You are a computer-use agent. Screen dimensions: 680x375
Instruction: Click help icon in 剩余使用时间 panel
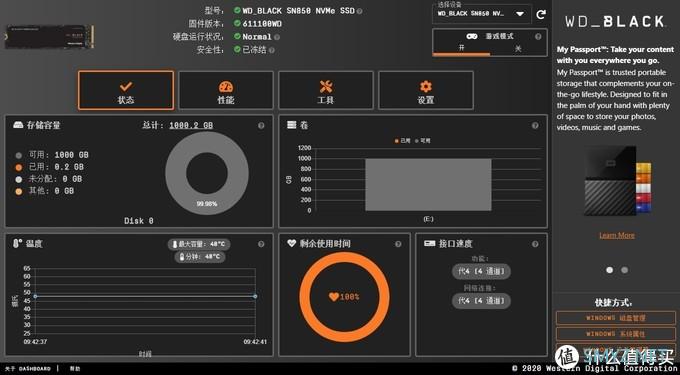point(398,244)
